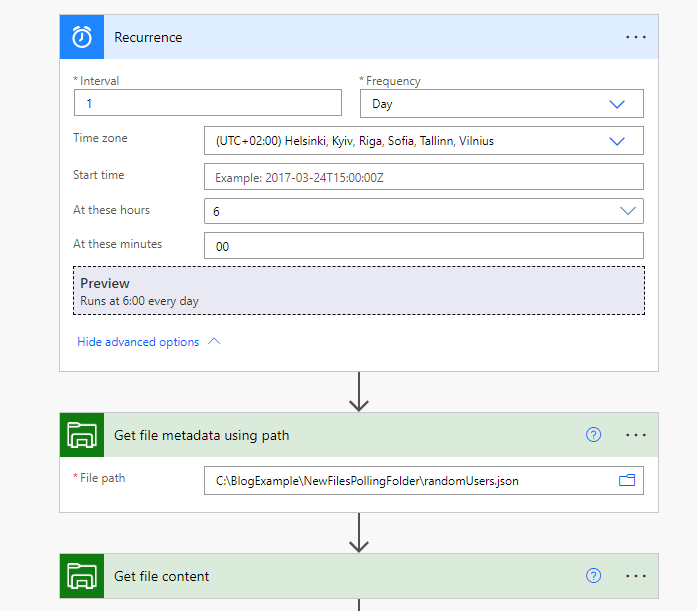Screen dimensions: 697x611
Task: Click the Start time input field
Action: pyautogui.click(x=423, y=177)
